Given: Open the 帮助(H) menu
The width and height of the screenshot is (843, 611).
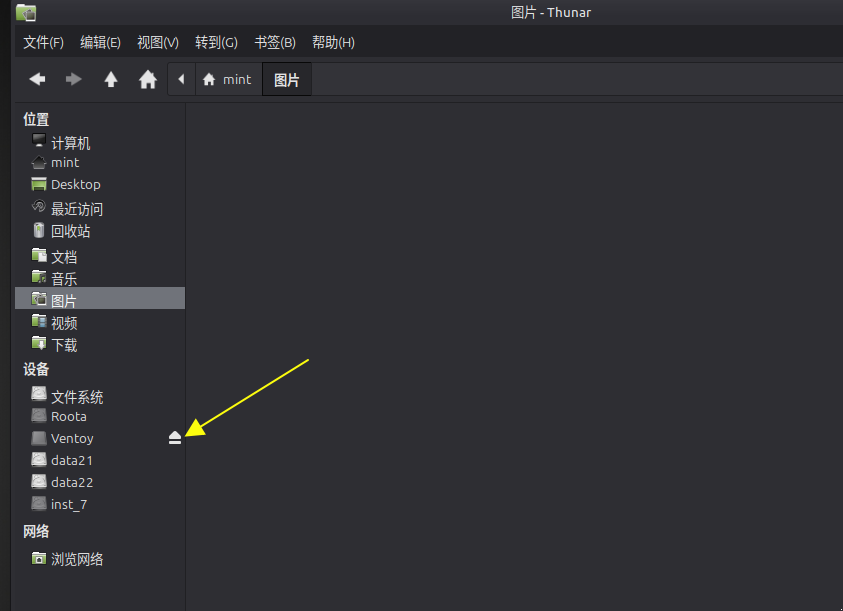Looking at the screenshot, I should tap(333, 42).
